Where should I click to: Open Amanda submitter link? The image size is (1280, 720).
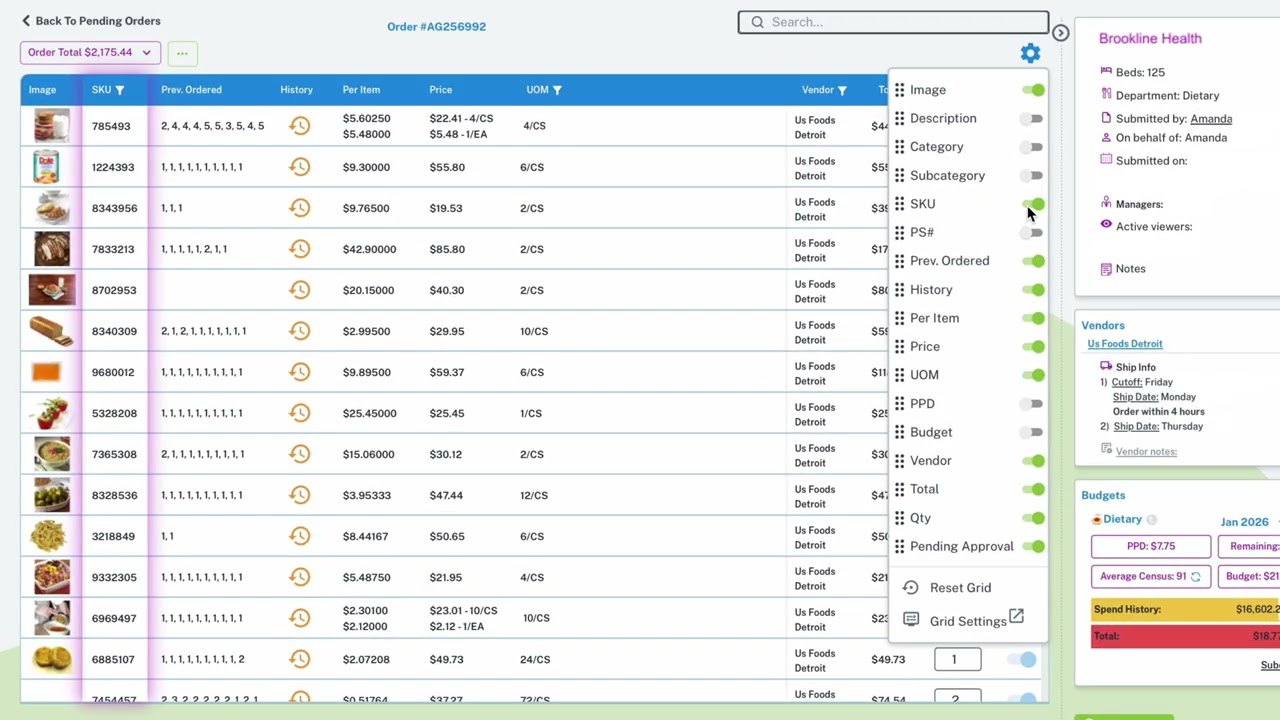[x=1210, y=119]
